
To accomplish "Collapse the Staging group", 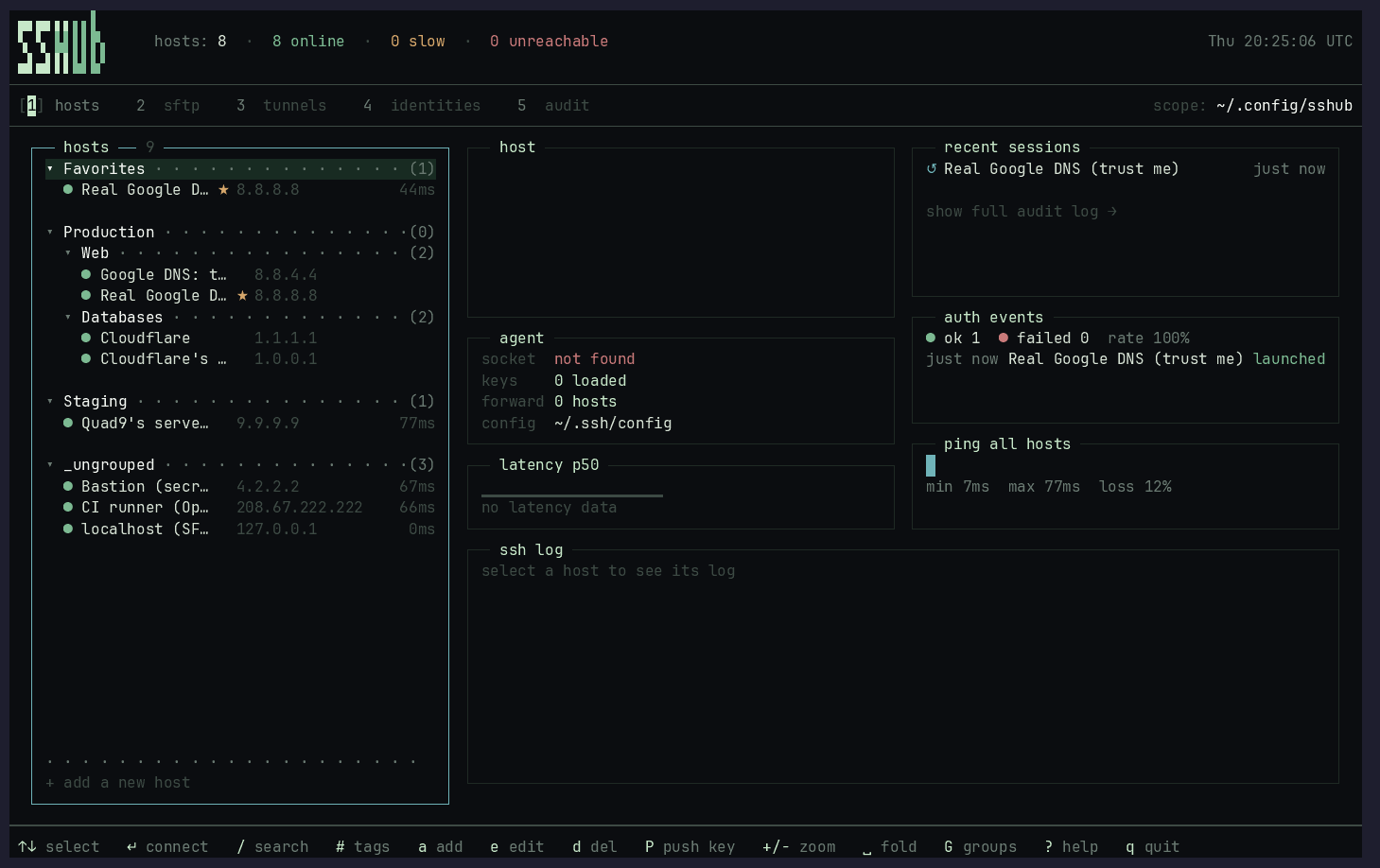I will [50, 402].
